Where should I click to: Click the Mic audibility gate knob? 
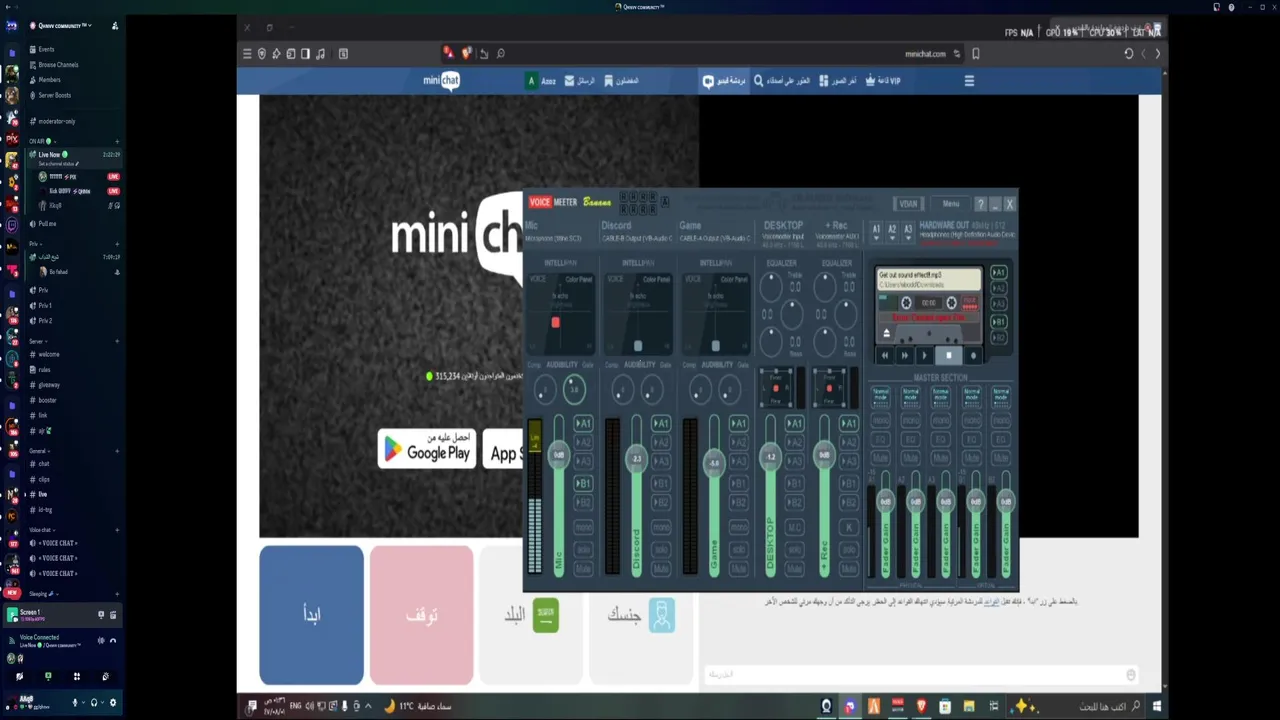click(x=574, y=389)
